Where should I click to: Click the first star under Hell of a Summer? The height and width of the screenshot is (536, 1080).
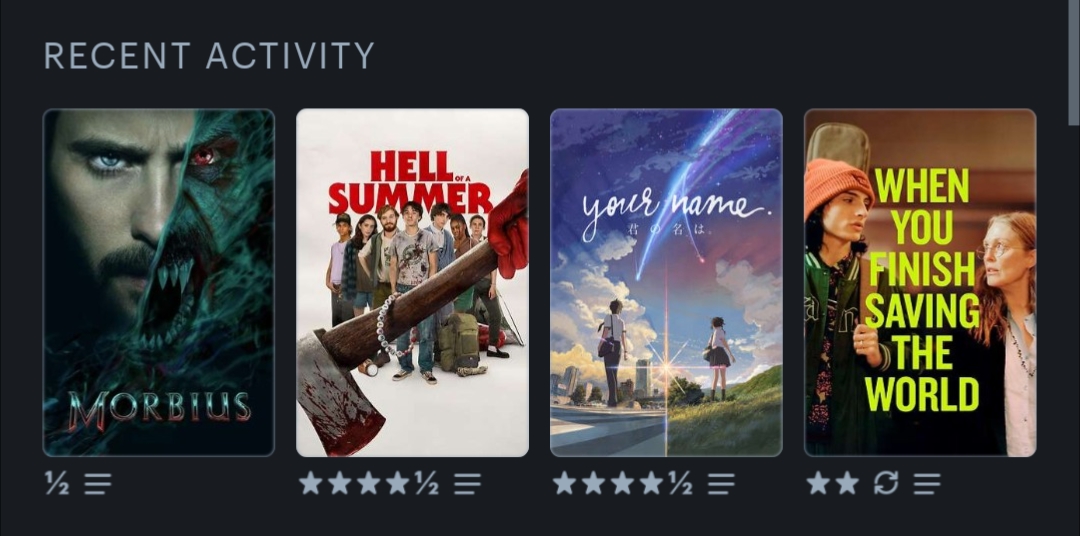(311, 483)
